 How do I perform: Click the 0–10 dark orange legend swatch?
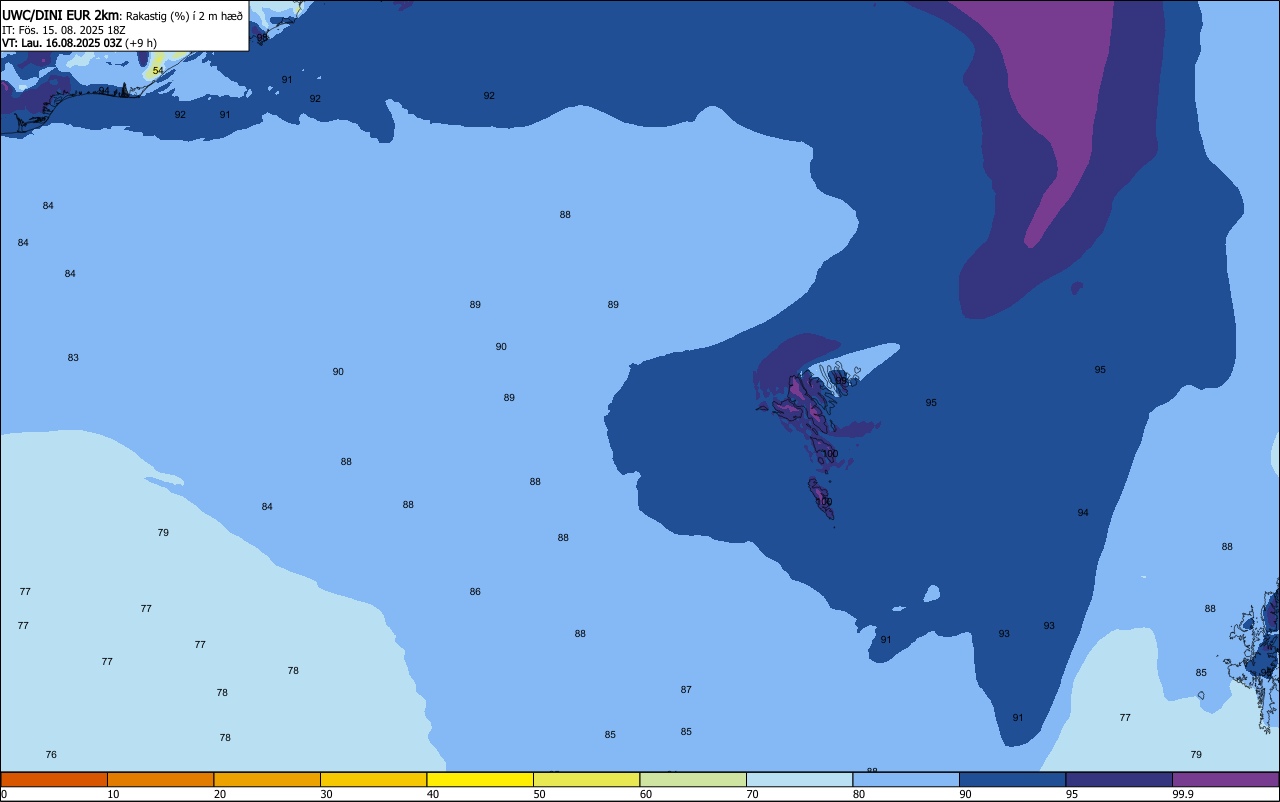point(54,779)
